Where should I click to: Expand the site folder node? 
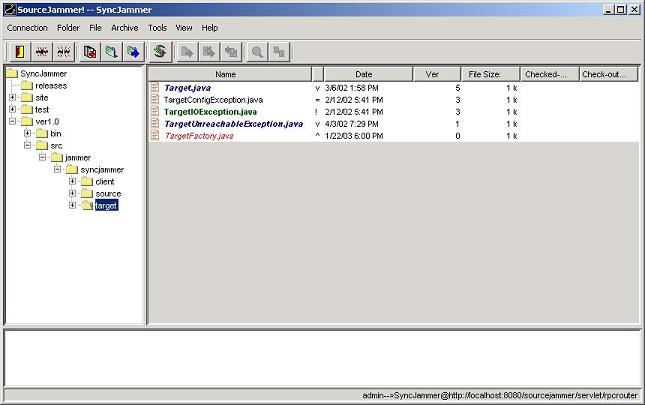pyautogui.click(x=12, y=97)
